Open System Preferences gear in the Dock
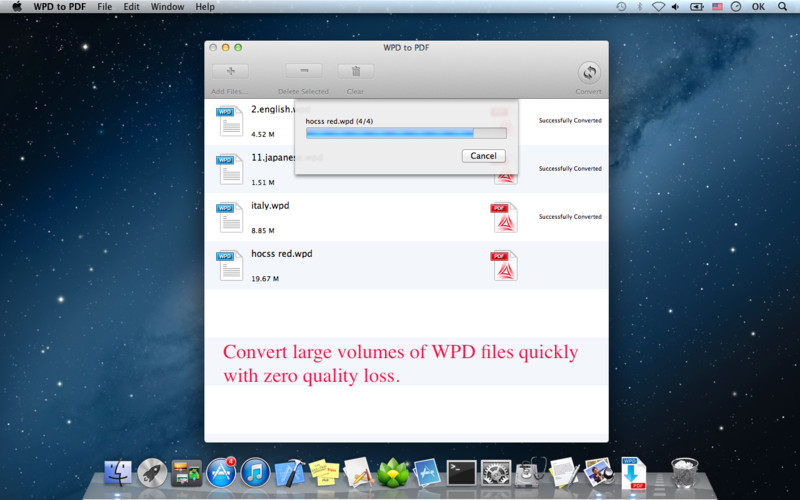This screenshot has height=500, width=800. pyautogui.click(x=496, y=472)
